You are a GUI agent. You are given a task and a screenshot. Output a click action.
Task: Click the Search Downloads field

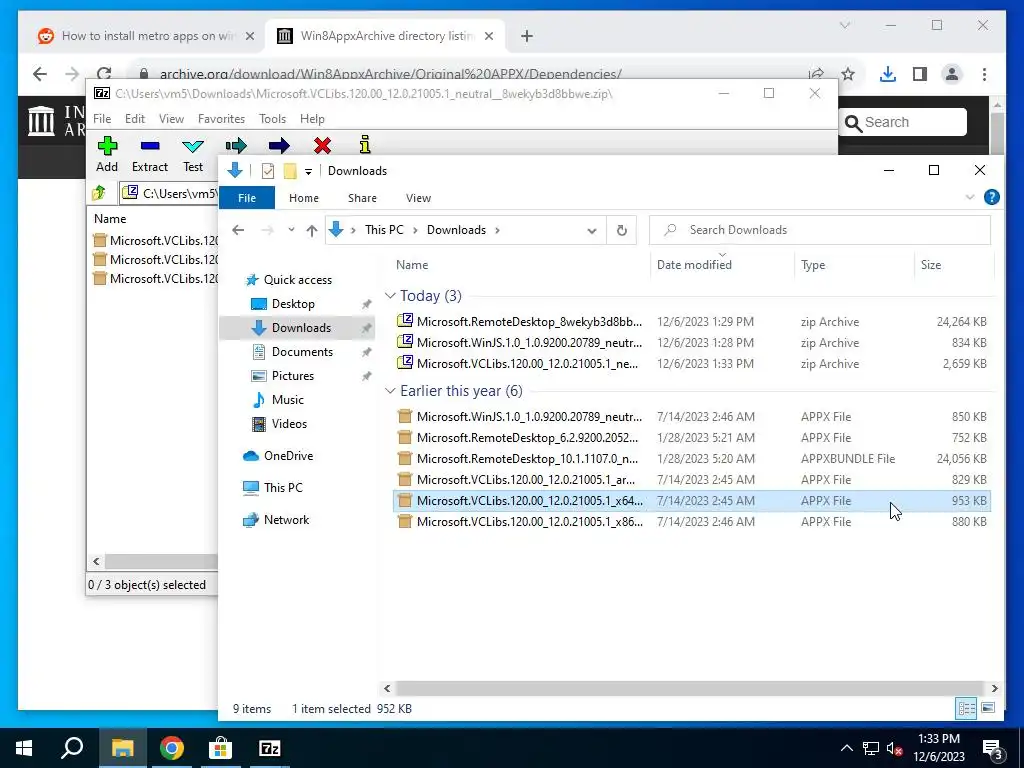point(820,230)
